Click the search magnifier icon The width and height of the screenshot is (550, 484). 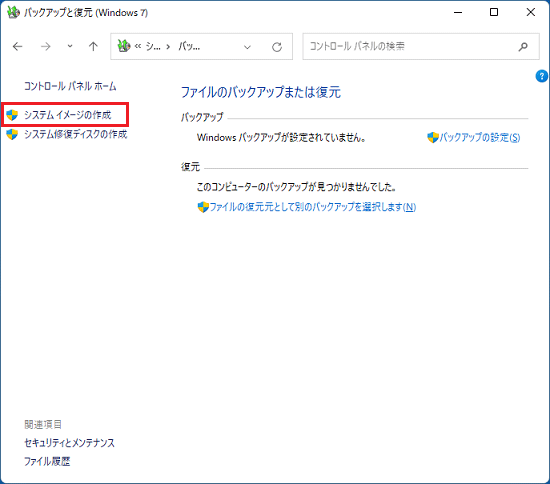[x=523, y=46]
